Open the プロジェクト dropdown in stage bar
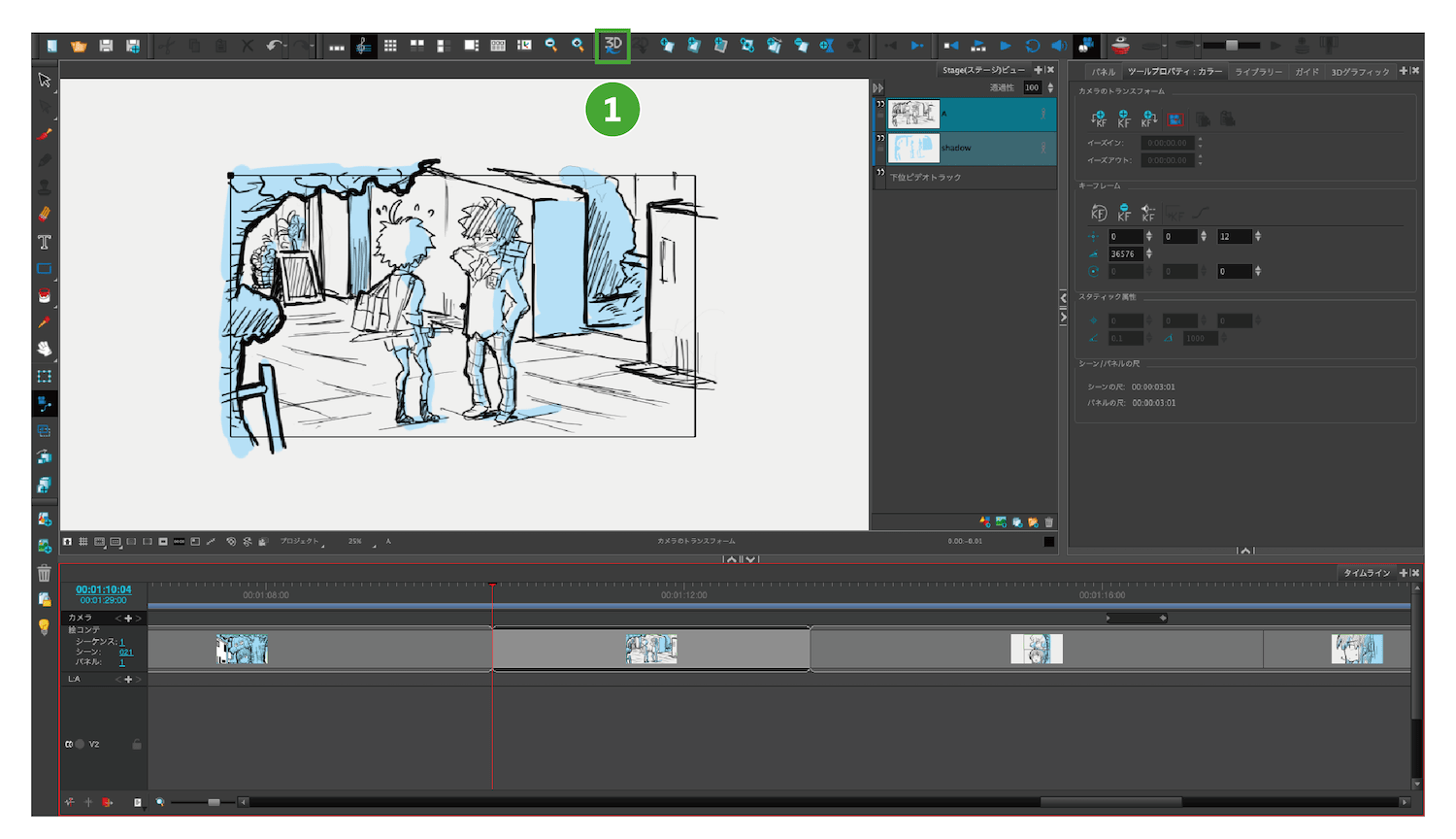 pyautogui.click(x=302, y=542)
